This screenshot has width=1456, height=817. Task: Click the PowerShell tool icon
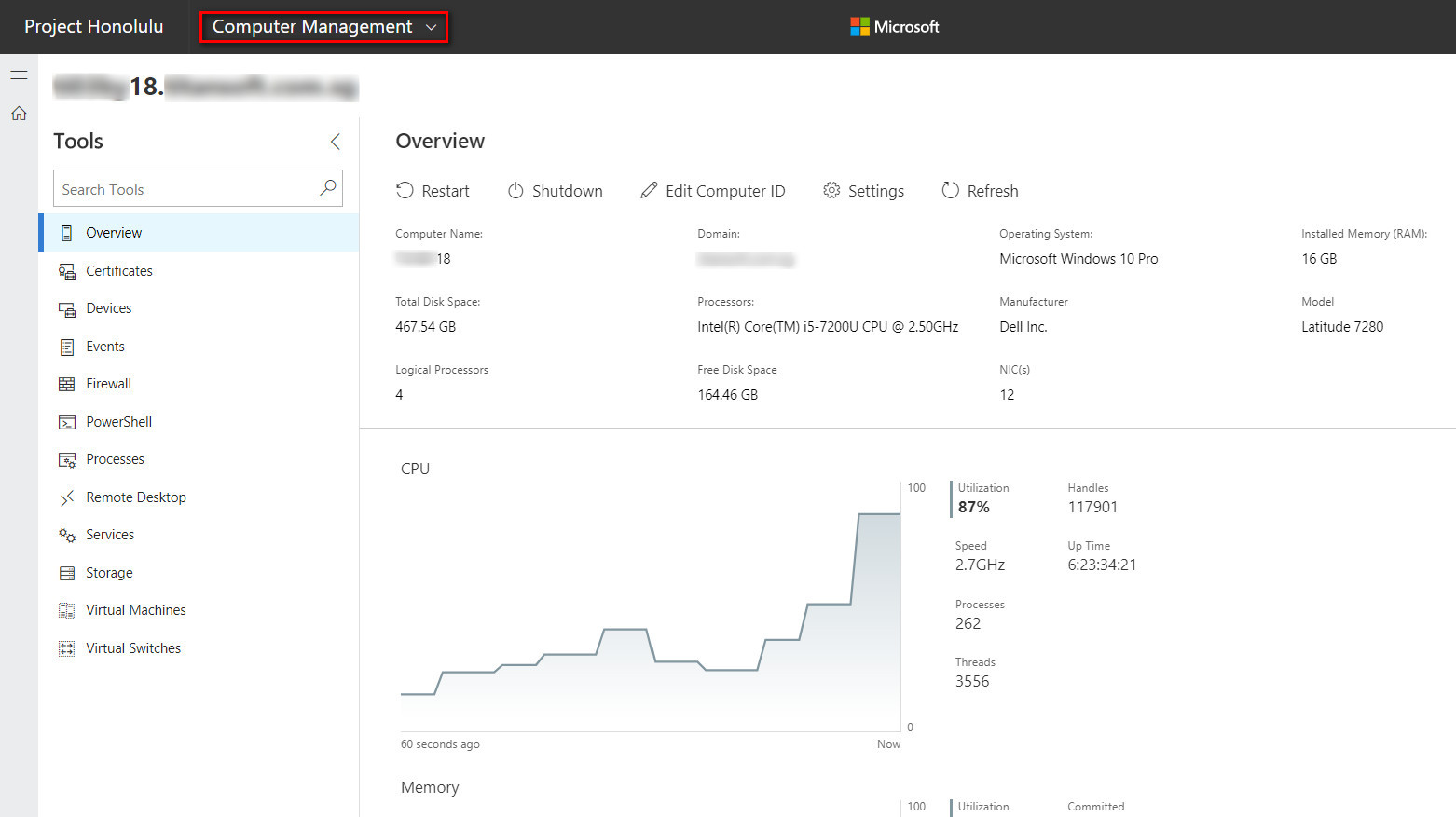coord(67,422)
